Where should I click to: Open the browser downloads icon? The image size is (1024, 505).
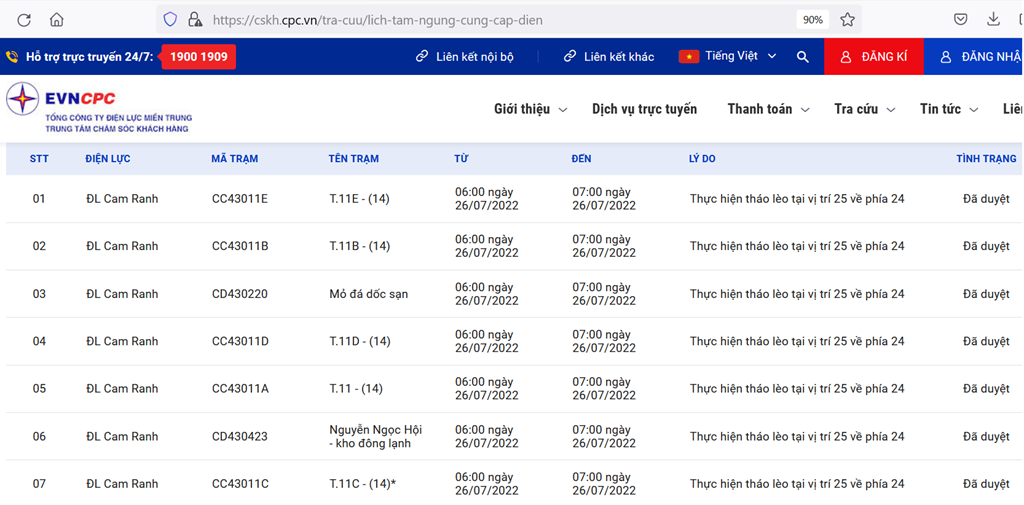[993, 20]
